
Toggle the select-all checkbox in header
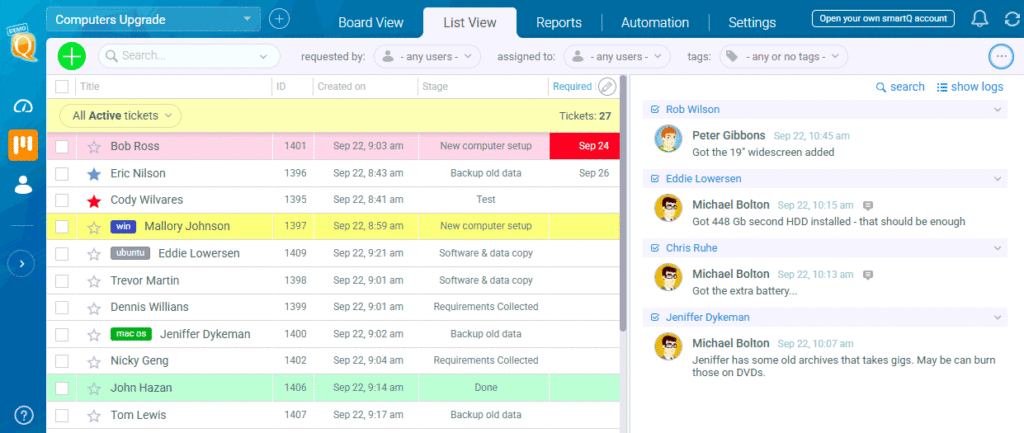[62, 87]
